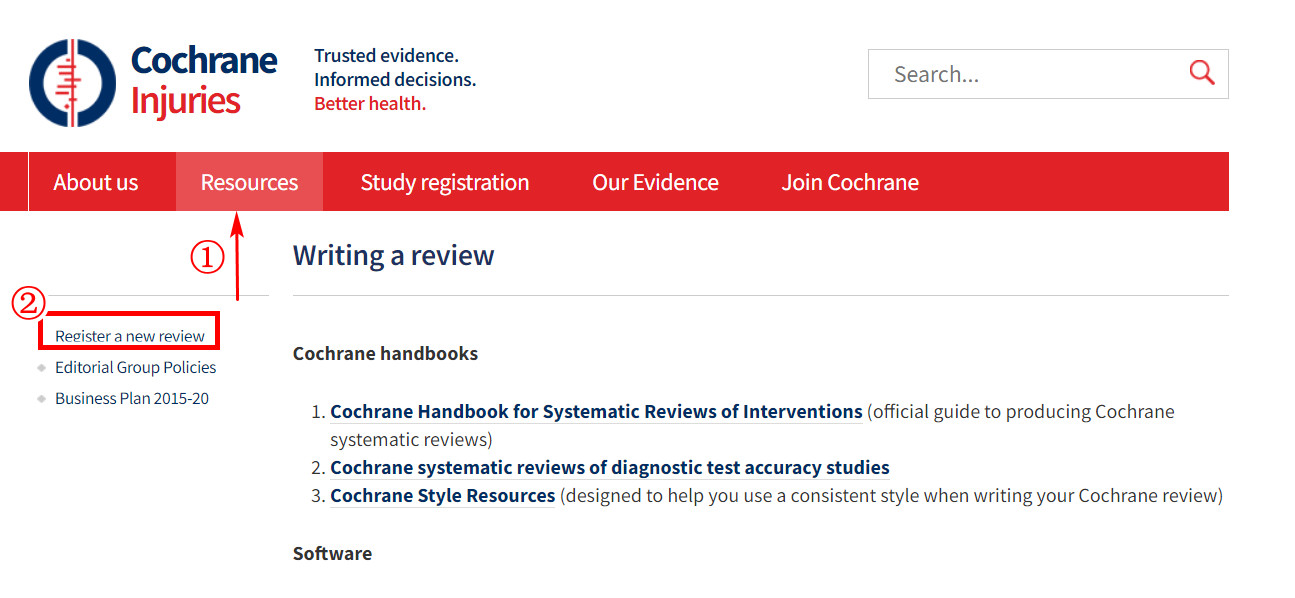1295x598 pixels.
Task: Click the Trusted evidence tagline text
Action: point(386,55)
